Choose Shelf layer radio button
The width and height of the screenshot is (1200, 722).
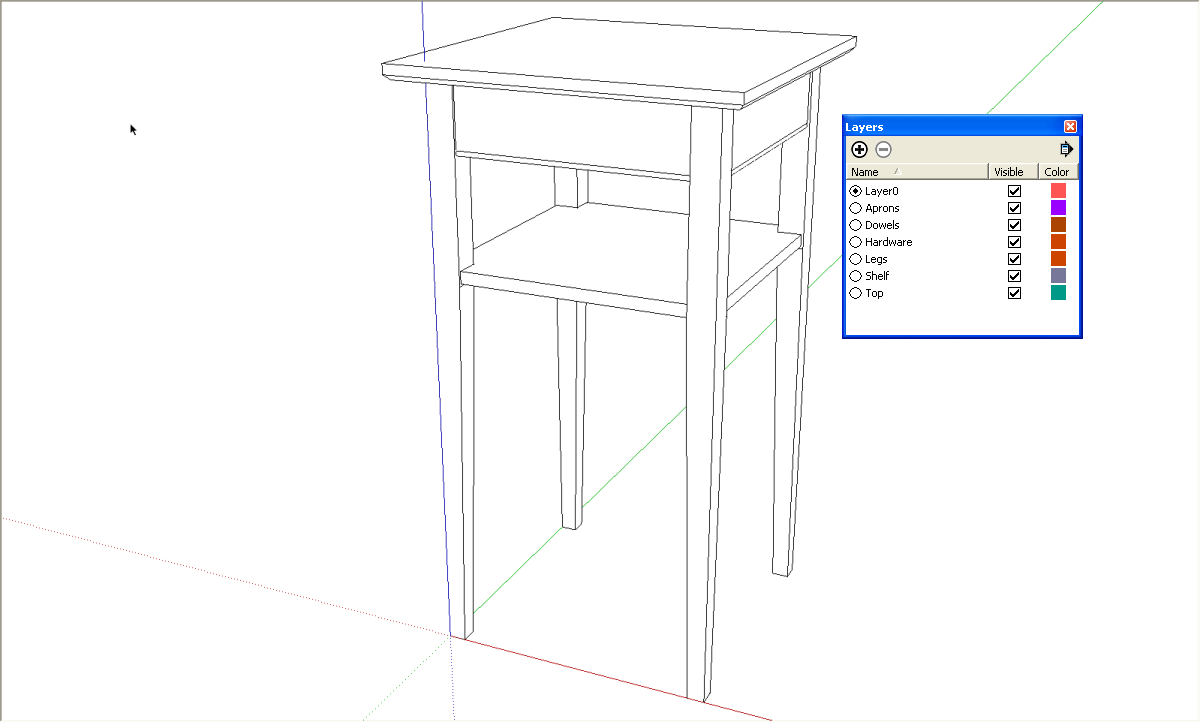coord(855,276)
